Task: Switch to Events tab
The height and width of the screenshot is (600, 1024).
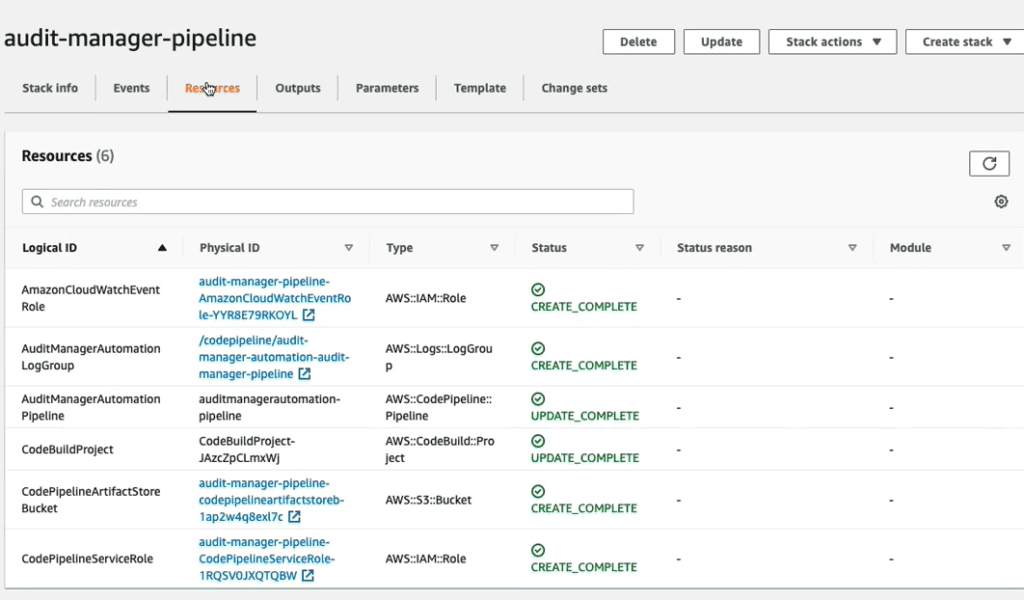Action: 131,88
